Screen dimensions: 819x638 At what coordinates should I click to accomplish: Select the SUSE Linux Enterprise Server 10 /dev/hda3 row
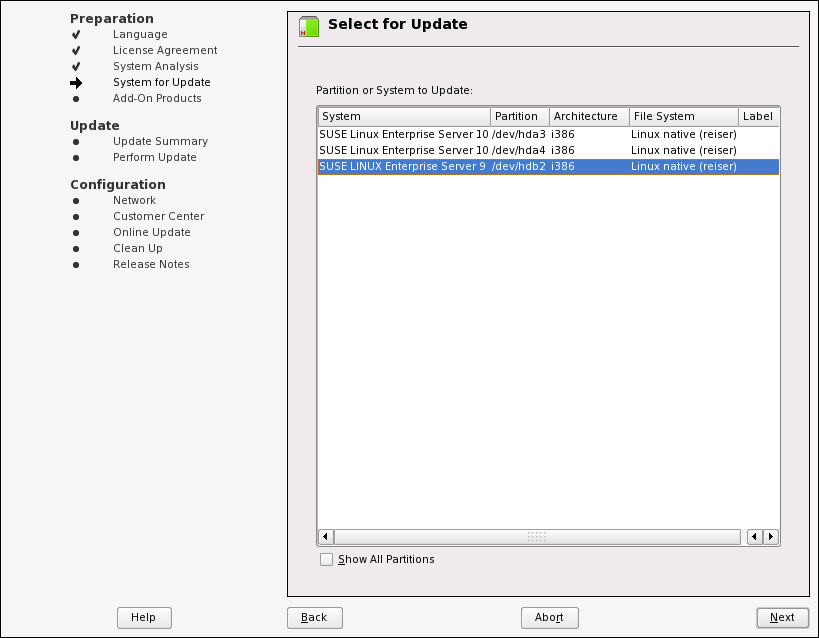point(548,134)
